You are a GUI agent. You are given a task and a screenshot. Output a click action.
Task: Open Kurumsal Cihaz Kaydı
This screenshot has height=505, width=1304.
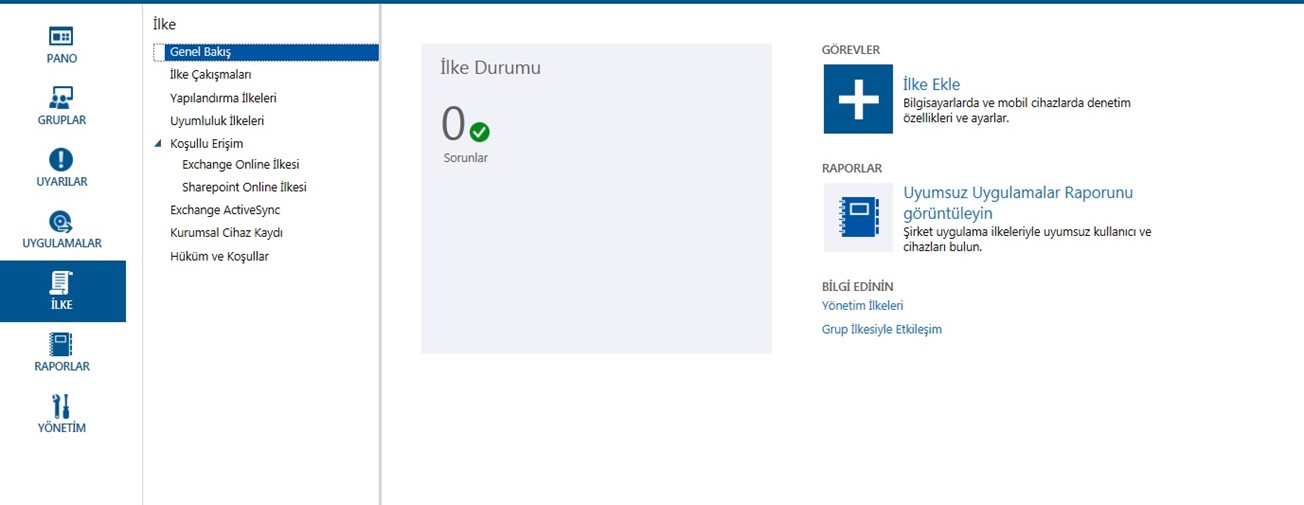click(x=226, y=233)
